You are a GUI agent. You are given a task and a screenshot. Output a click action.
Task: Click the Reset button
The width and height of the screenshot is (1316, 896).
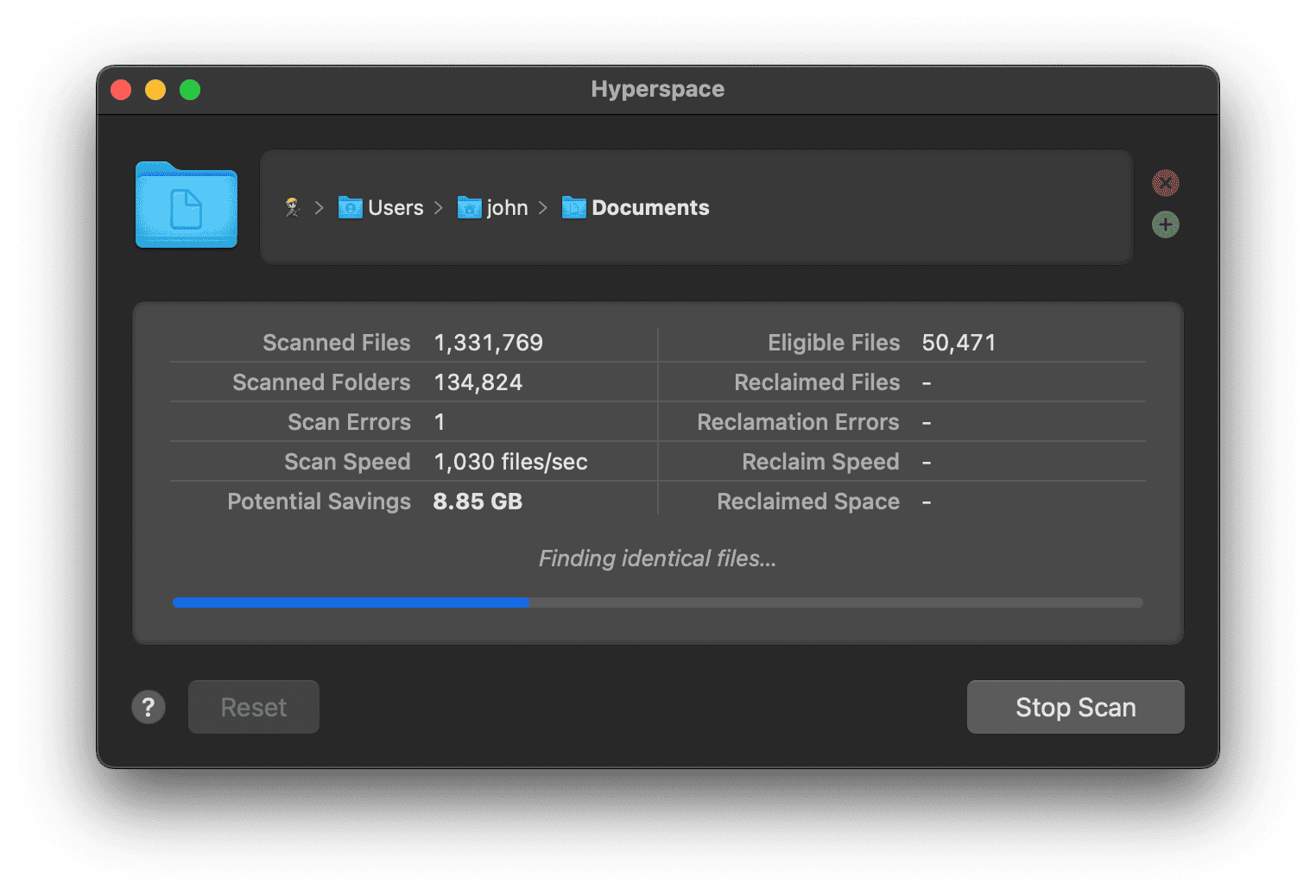pos(254,707)
